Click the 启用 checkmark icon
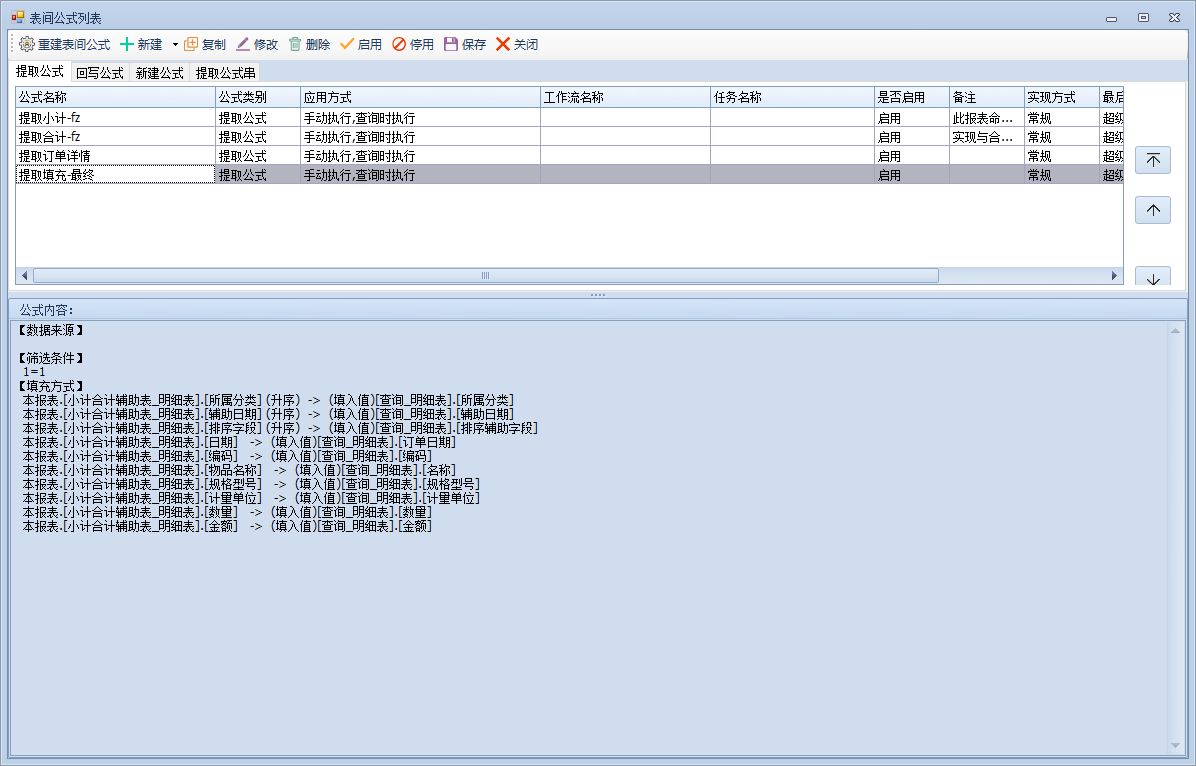Image resolution: width=1196 pixels, height=766 pixels. (x=347, y=44)
